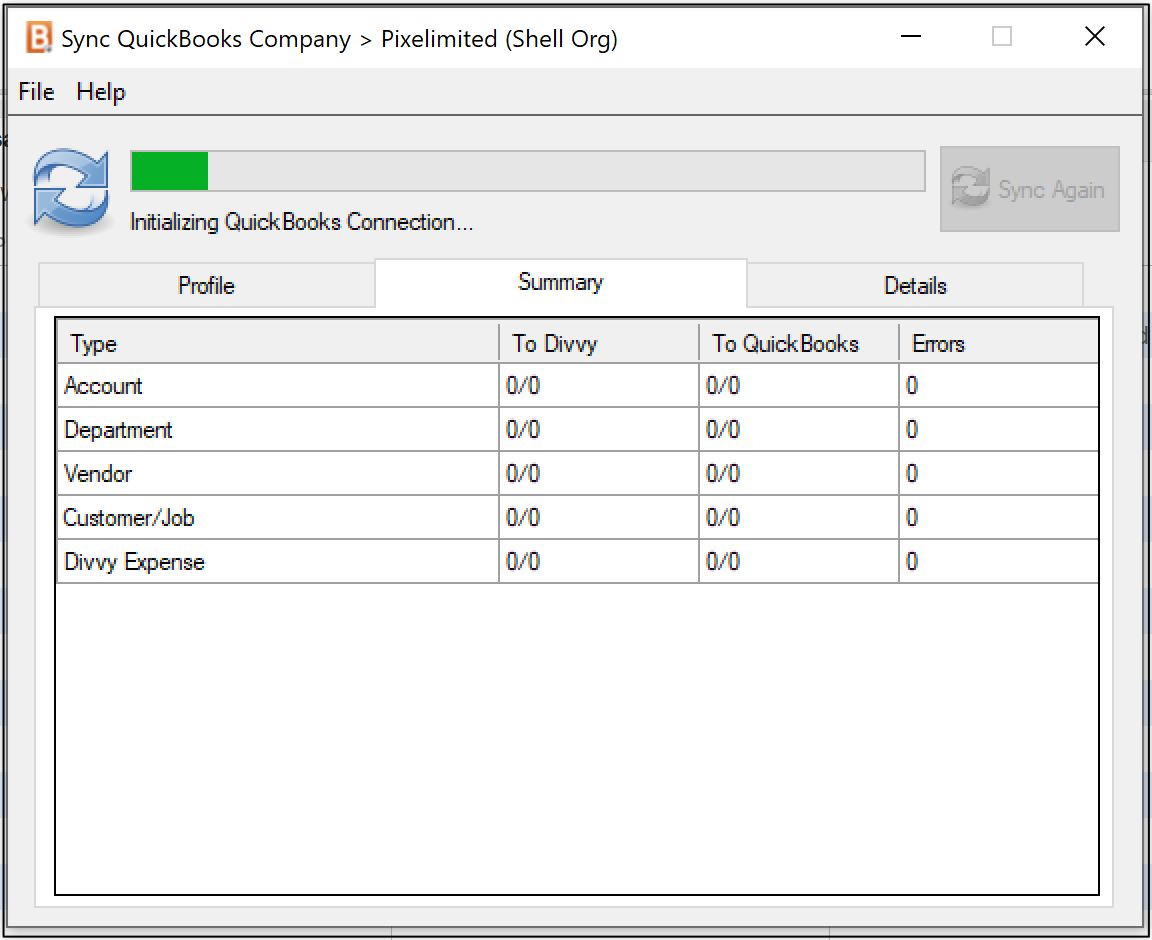Click the Errors column header
1152x940 pixels.
pyautogui.click(x=938, y=344)
